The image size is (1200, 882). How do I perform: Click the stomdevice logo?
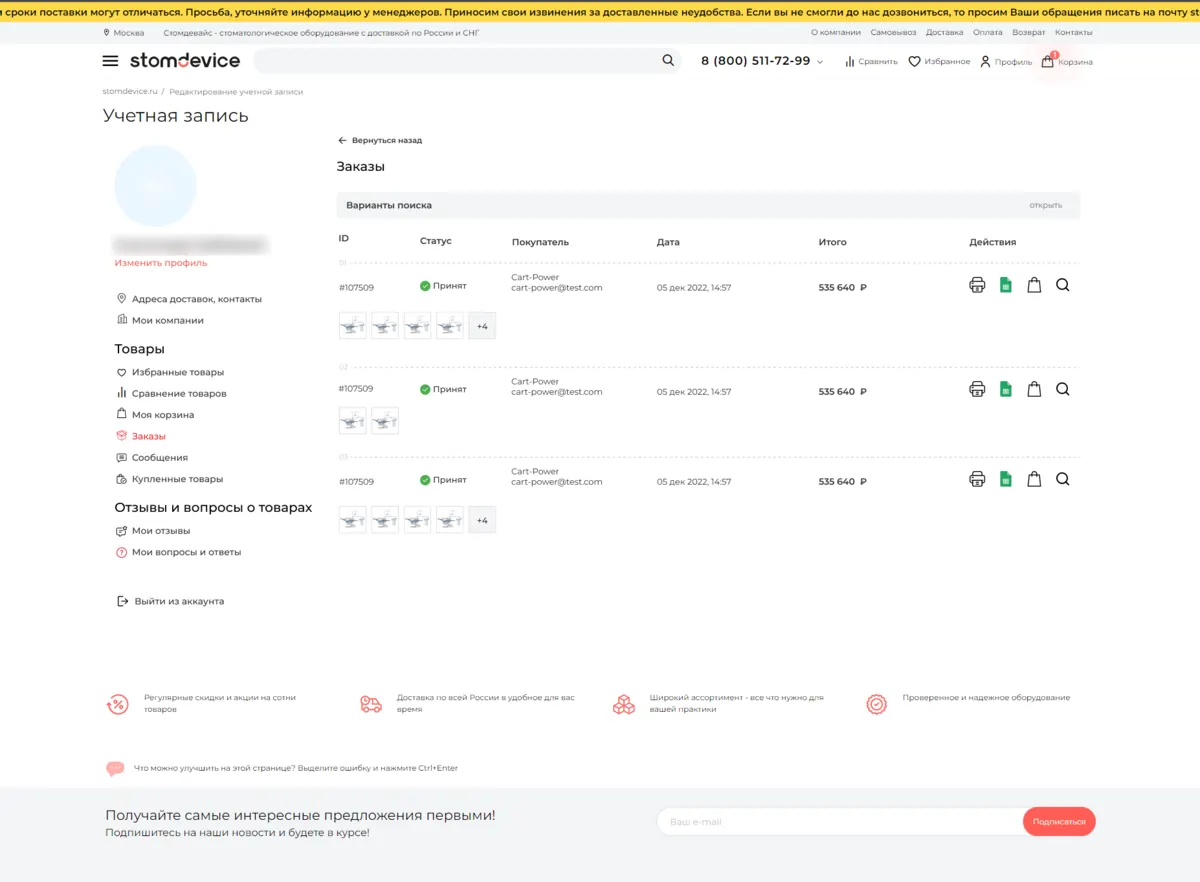185,61
